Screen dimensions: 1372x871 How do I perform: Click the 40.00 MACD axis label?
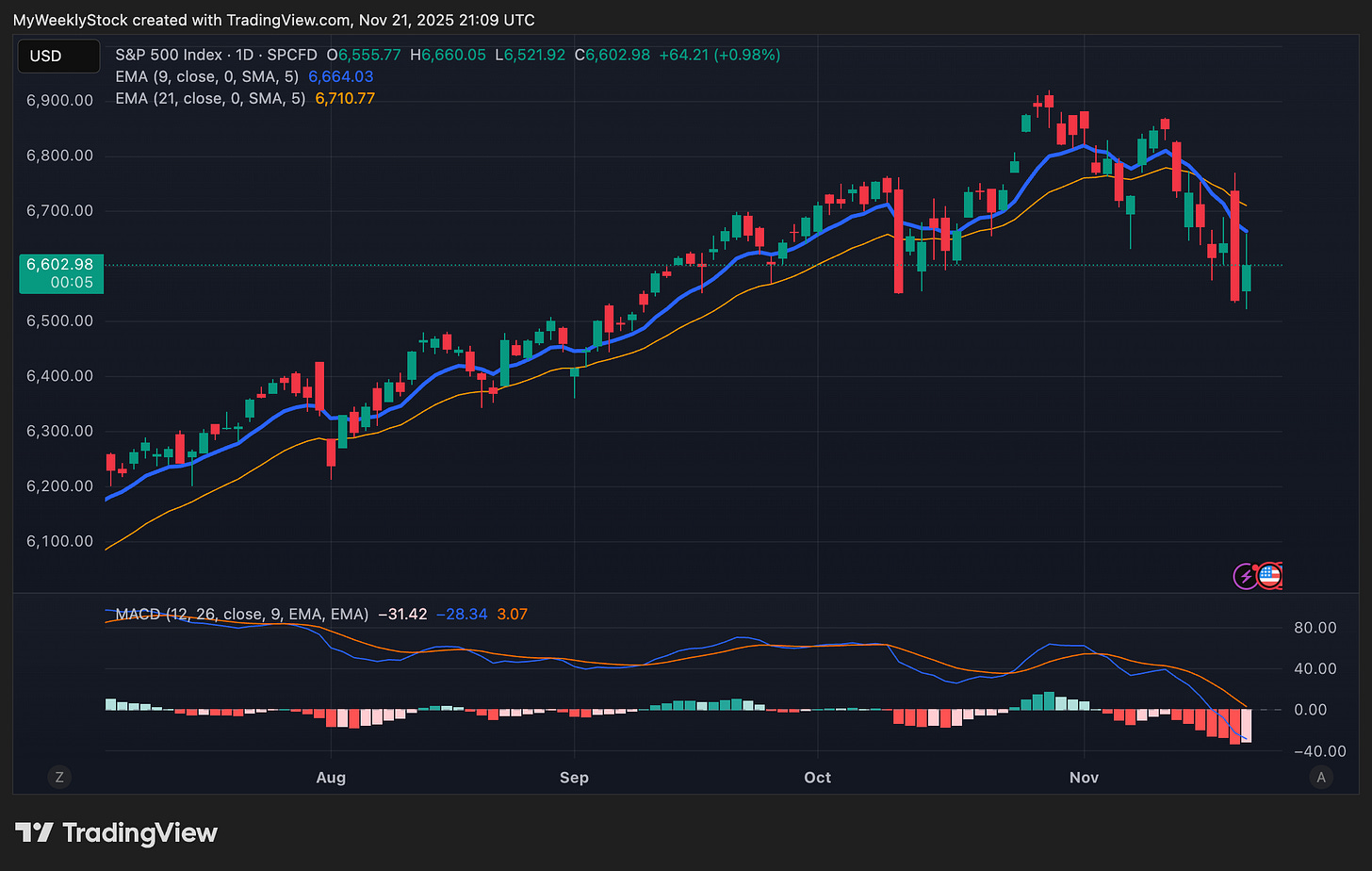coord(1315,669)
